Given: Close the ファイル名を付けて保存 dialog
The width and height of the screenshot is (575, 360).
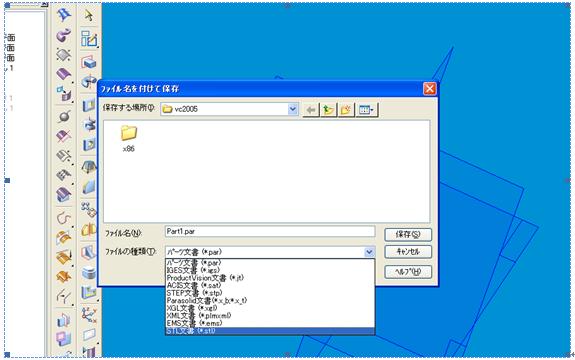Looking at the screenshot, I should click(x=429, y=89).
